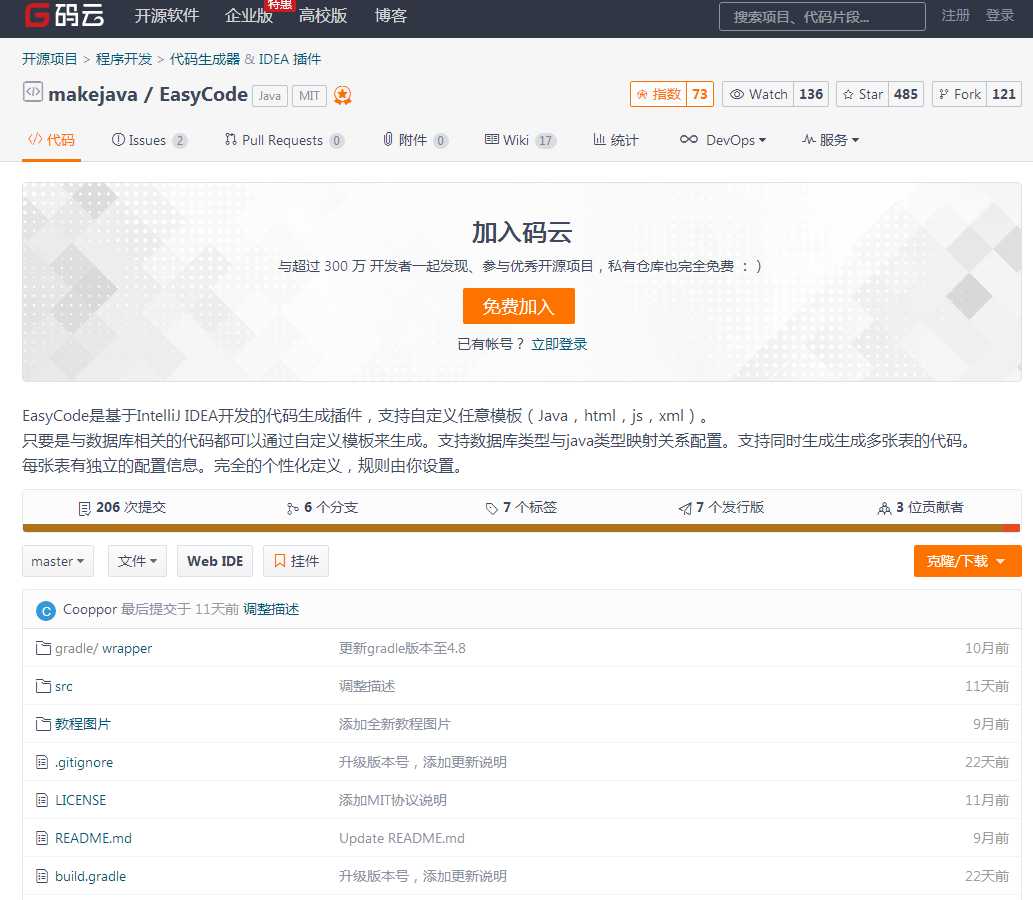Click the branch icon next to 6 个分支
The image size is (1033, 900).
pos(293,508)
